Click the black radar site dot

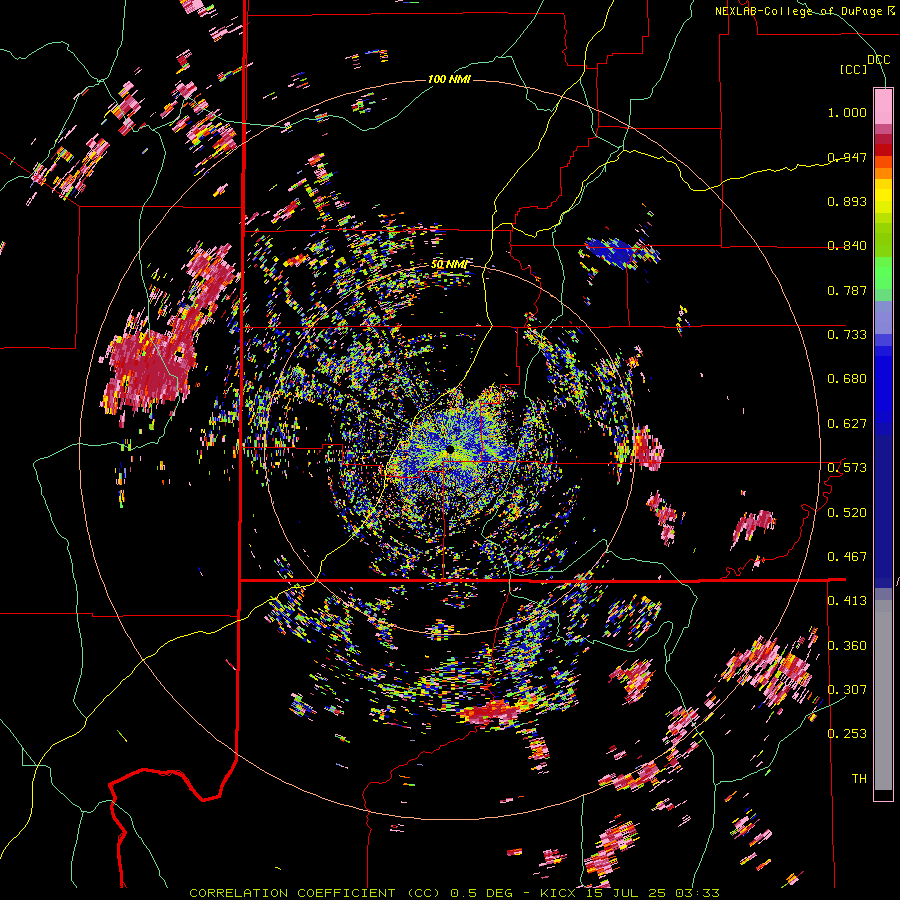[450, 449]
